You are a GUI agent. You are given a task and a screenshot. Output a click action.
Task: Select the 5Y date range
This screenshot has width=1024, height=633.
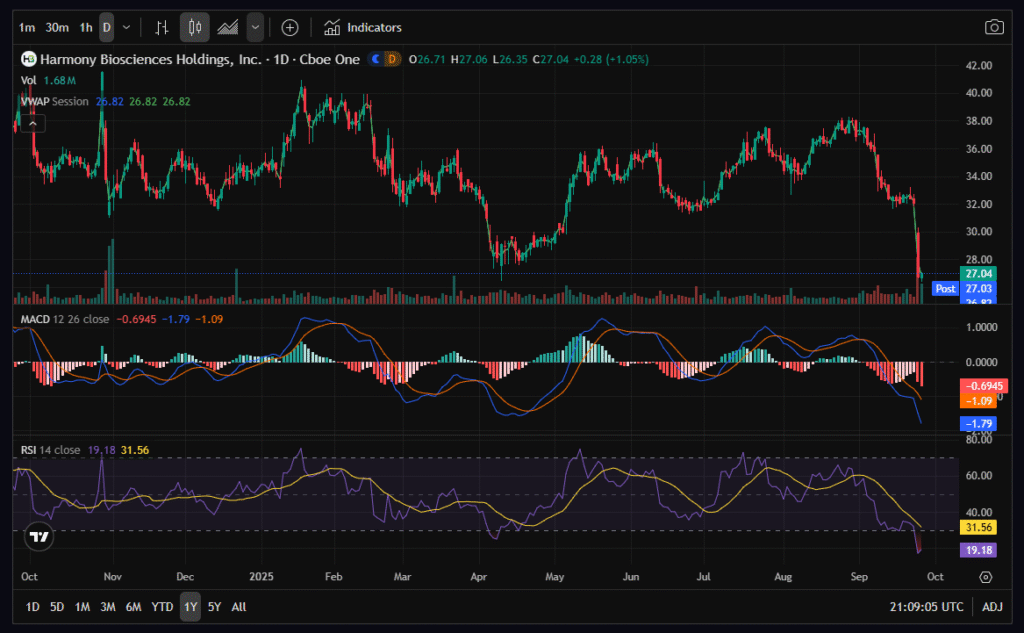click(x=214, y=606)
